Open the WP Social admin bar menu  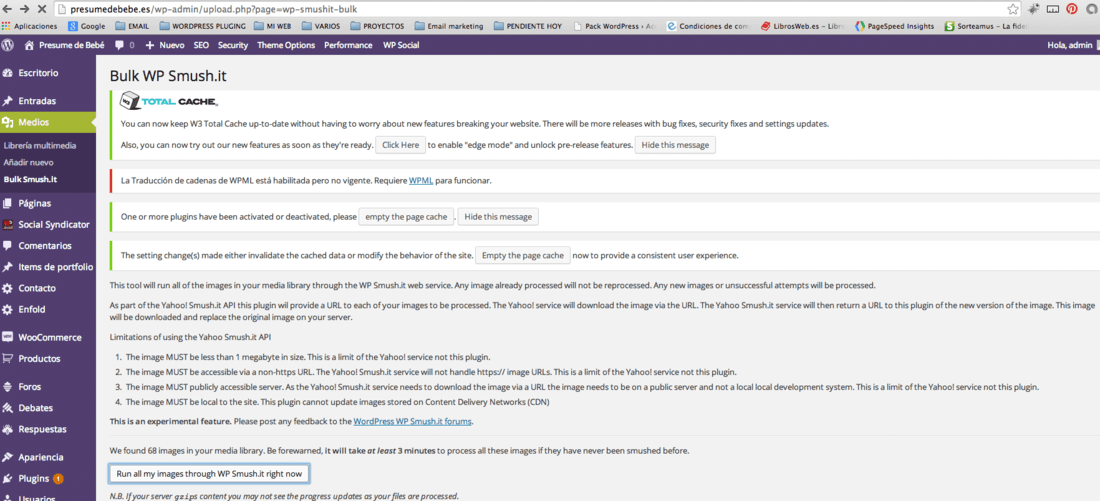pyautogui.click(x=401, y=45)
